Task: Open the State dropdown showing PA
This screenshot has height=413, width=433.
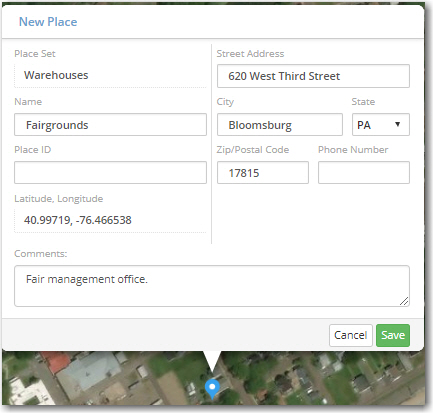Action: [x=381, y=125]
